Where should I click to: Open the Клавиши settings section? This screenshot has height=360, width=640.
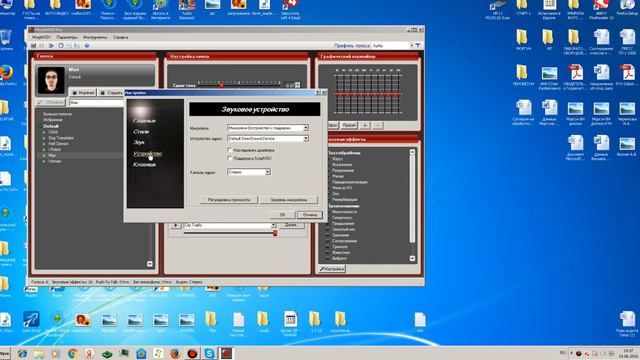[144, 164]
